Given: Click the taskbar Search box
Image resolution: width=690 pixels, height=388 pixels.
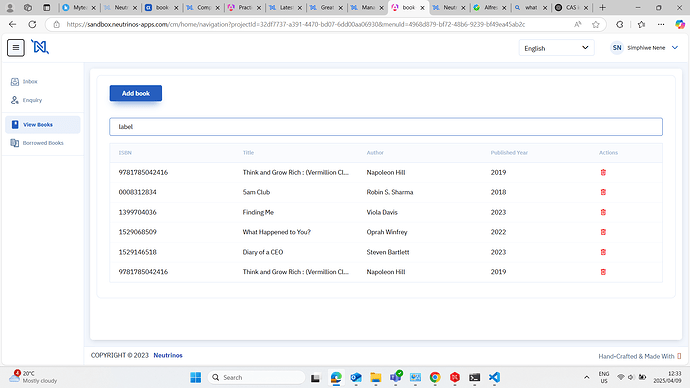Looking at the screenshot, I should [257, 377].
